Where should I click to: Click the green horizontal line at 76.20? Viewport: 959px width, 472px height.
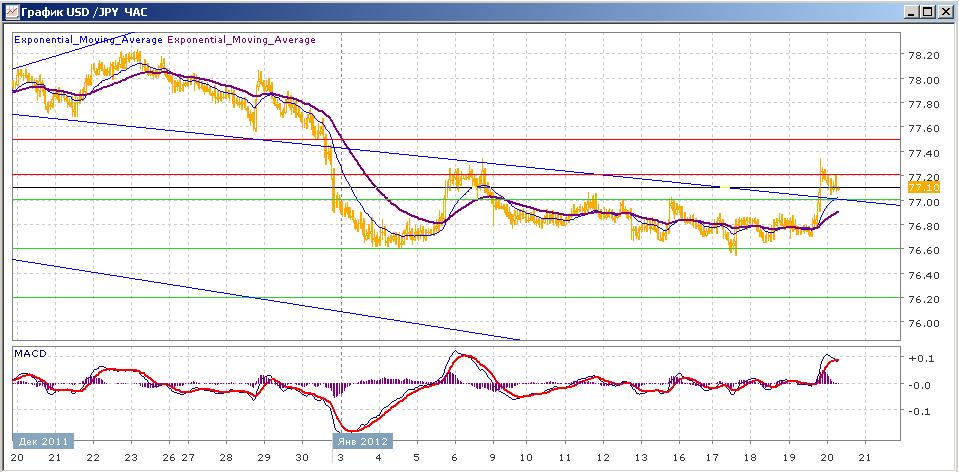457,297
